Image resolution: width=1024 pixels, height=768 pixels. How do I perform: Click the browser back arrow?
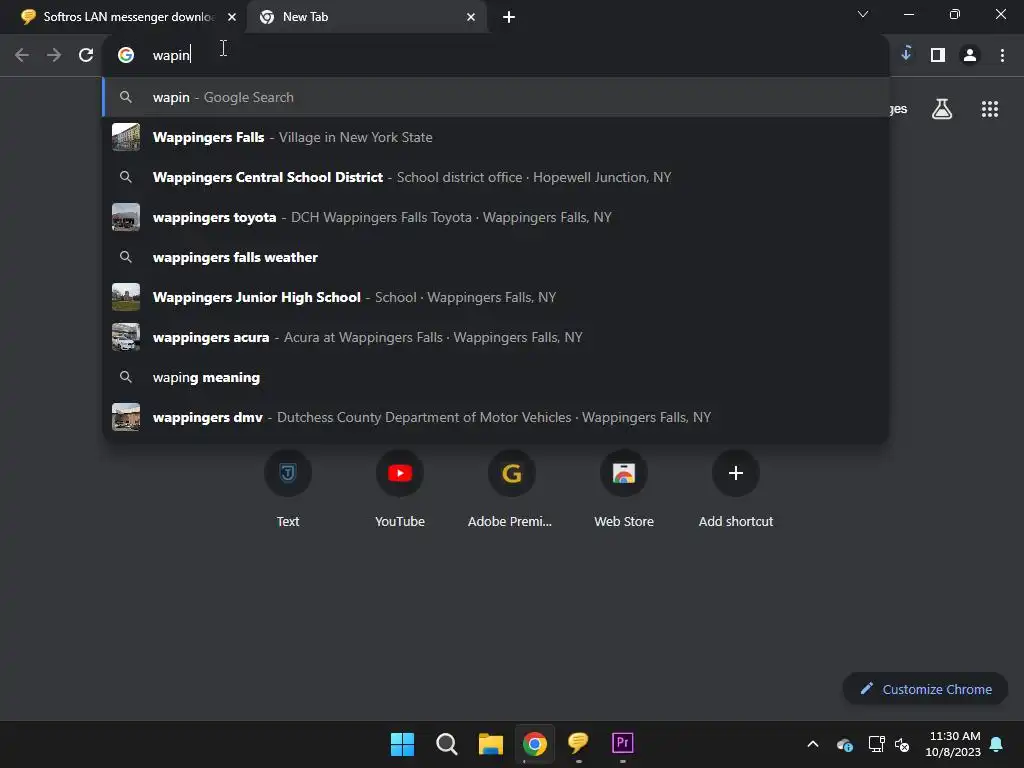(x=22, y=55)
